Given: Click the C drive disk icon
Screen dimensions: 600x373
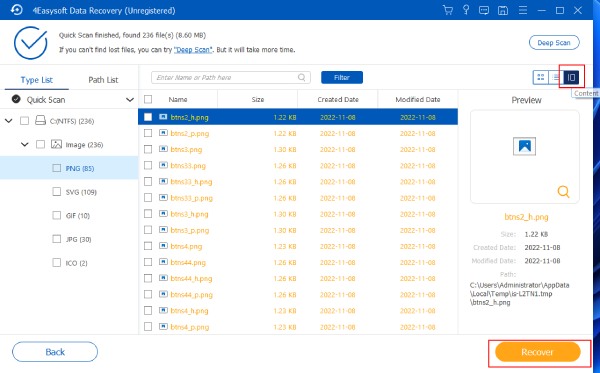Looking at the screenshot, I should (x=40, y=121).
